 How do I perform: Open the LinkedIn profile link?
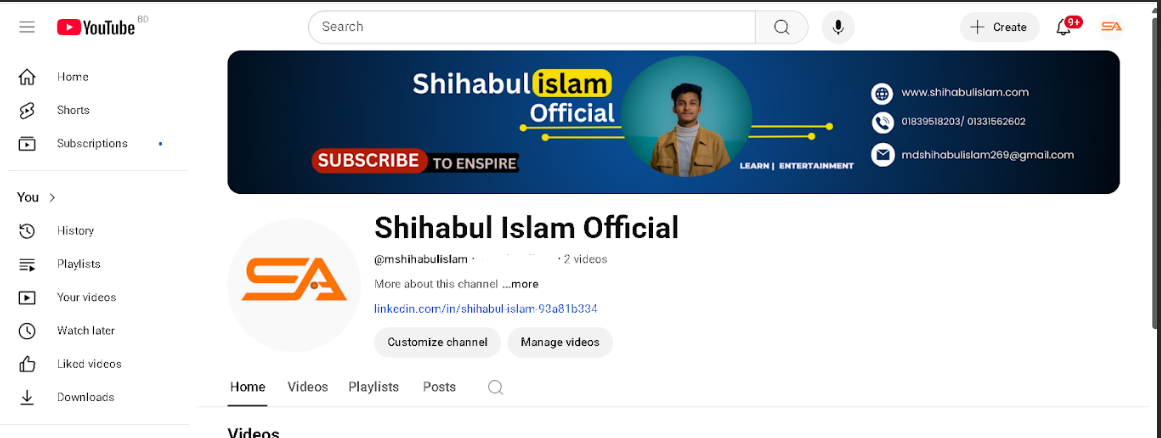click(x=486, y=309)
